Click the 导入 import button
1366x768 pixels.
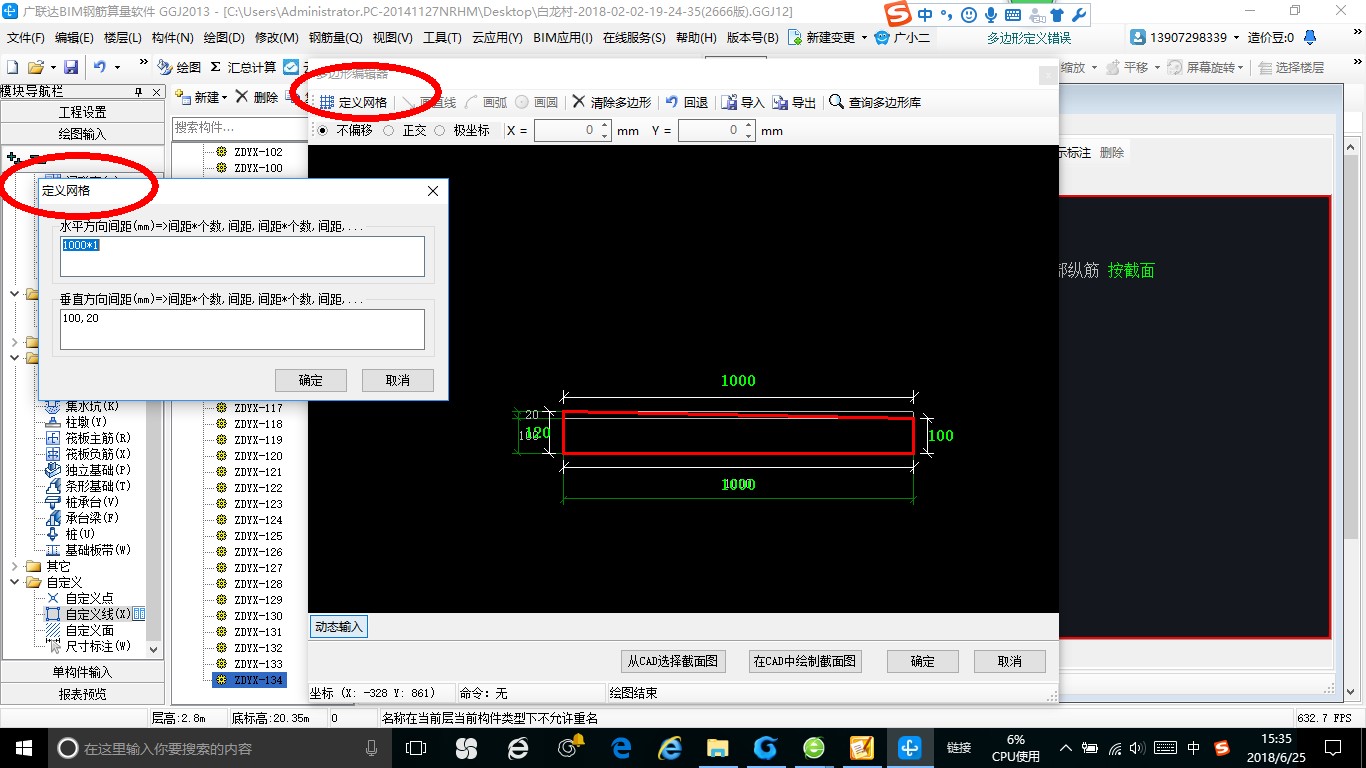[743, 102]
